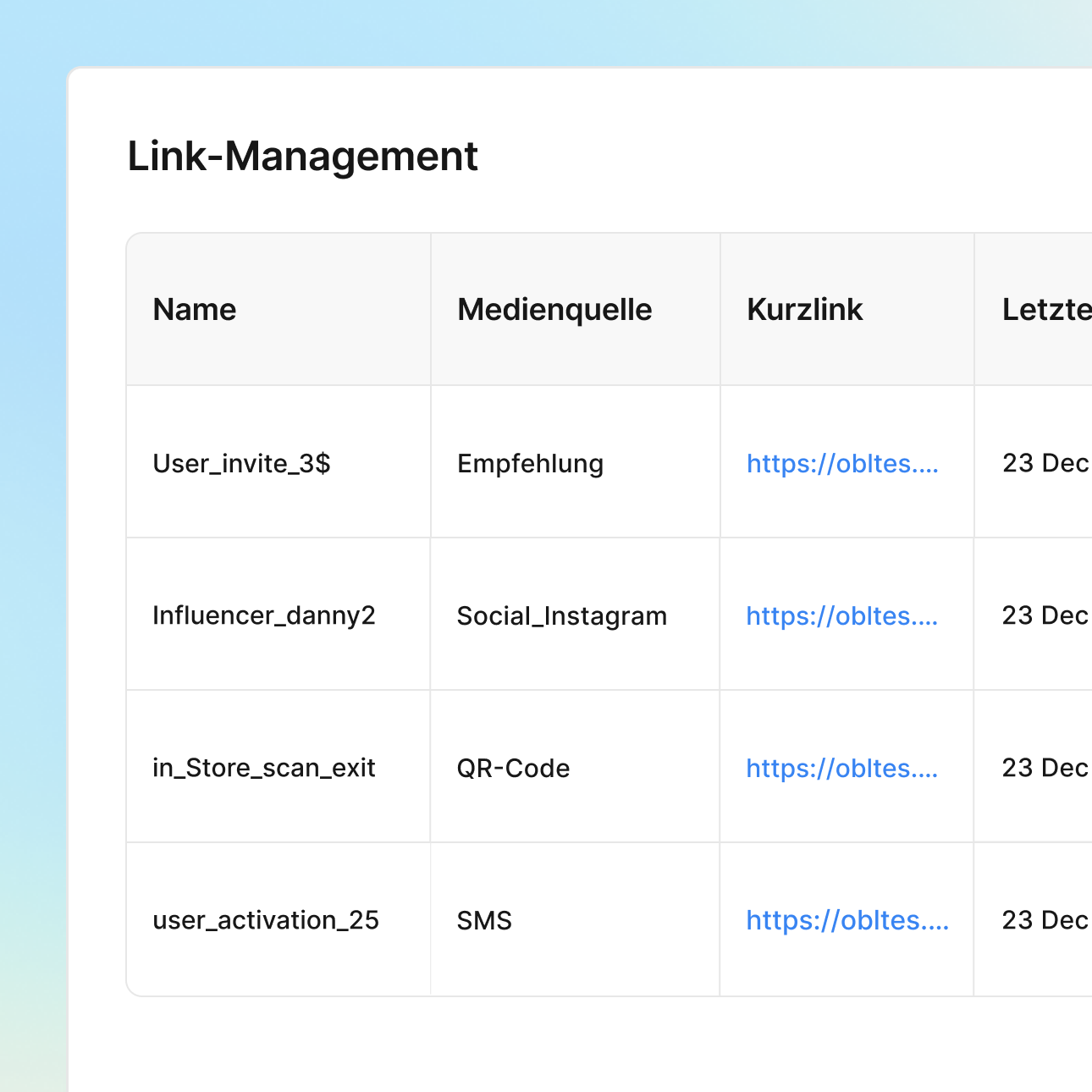This screenshot has width=1092, height=1092.
Task: Click the SMS media source cell
Action: [x=484, y=921]
